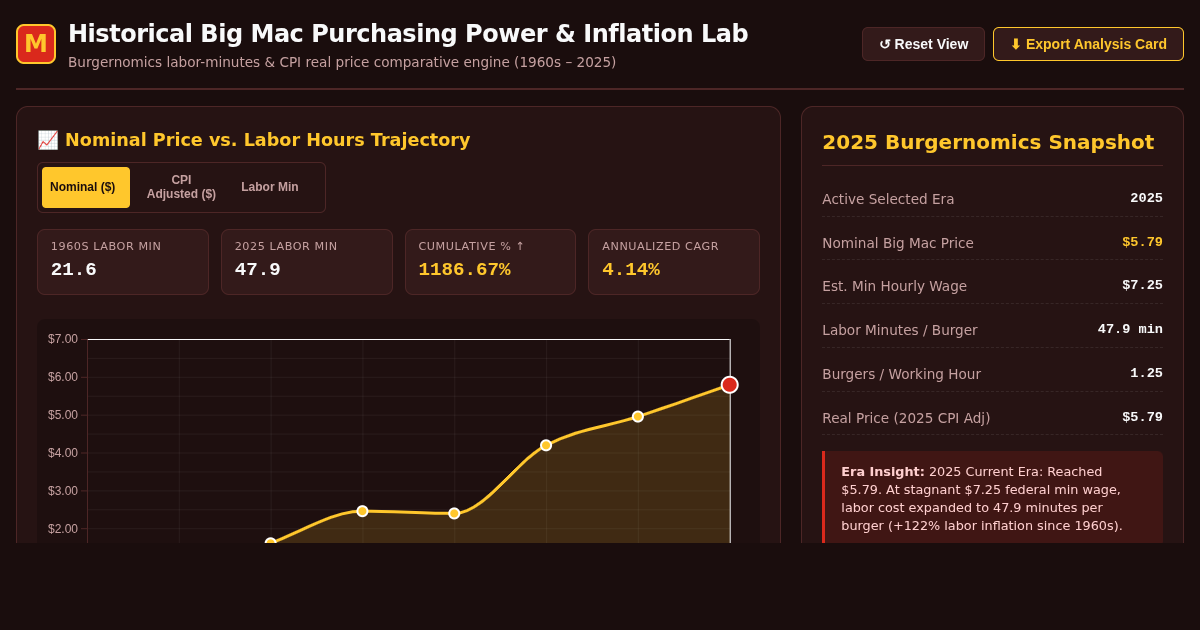Click the Cumulative % stat card
The width and height of the screenshot is (1200, 630).
click(x=490, y=262)
